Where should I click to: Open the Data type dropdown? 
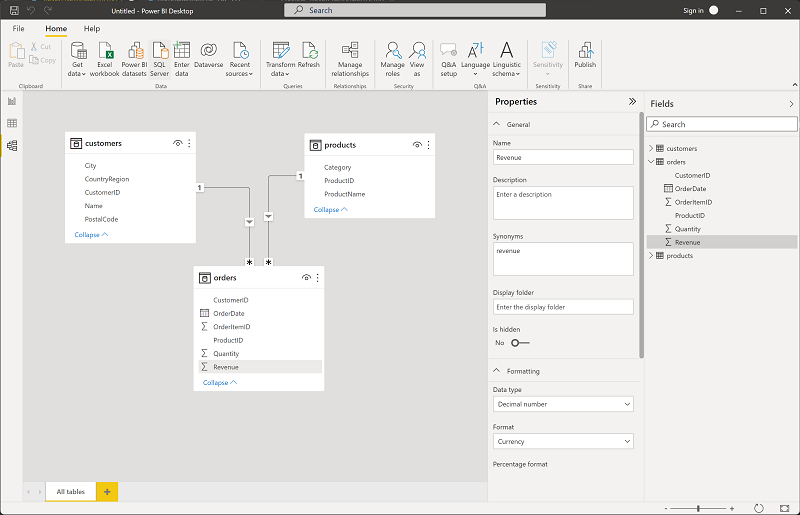[x=563, y=404]
